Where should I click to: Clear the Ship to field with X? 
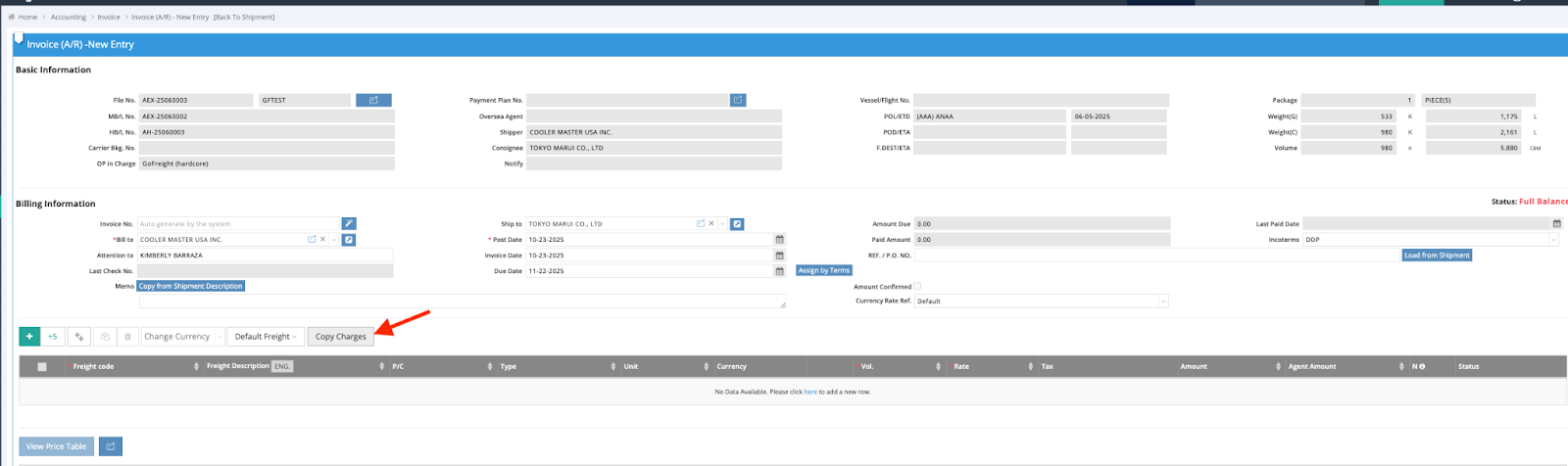click(711, 224)
